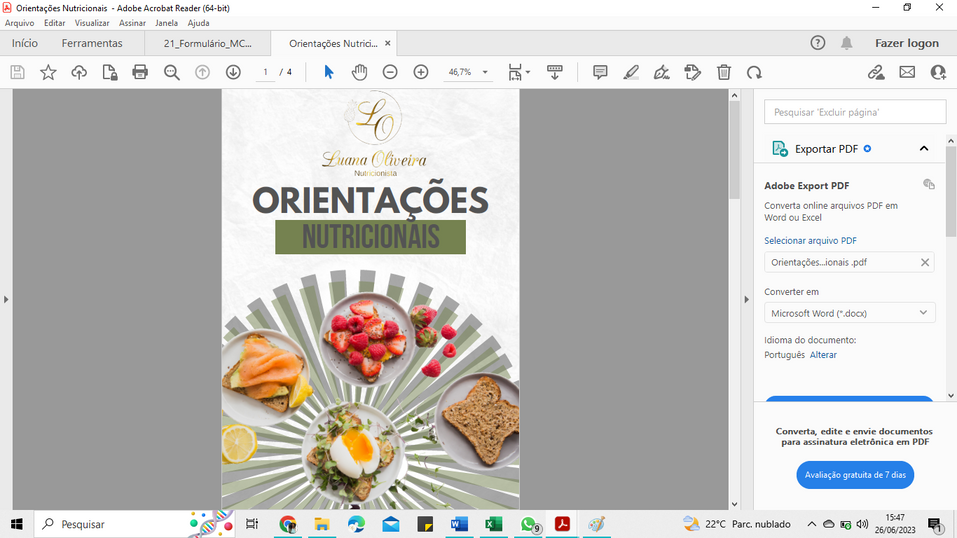Open Task View in taskbar
Screen dimensions: 957x538
251,524
